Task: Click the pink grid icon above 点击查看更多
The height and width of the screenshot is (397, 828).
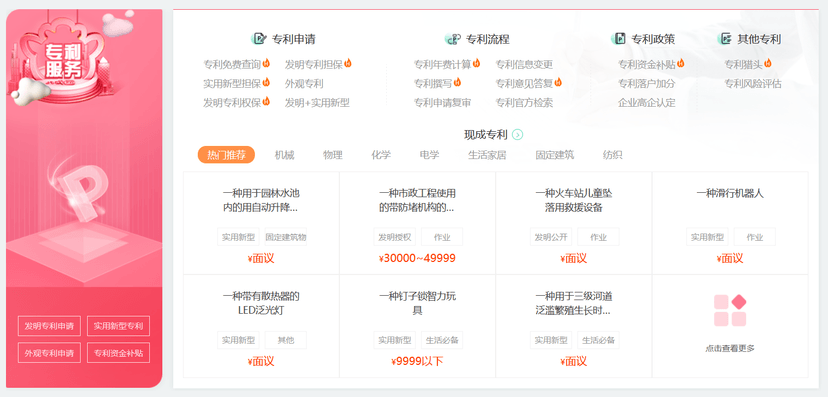Action: (x=730, y=310)
